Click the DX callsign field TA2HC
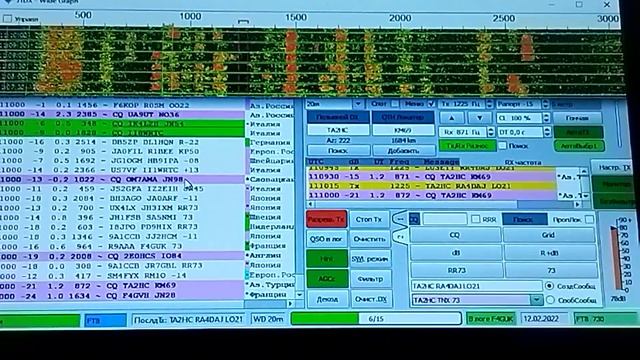Image resolution: width=640 pixels, height=360 pixels. pyautogui.click(x=338, y=130)
